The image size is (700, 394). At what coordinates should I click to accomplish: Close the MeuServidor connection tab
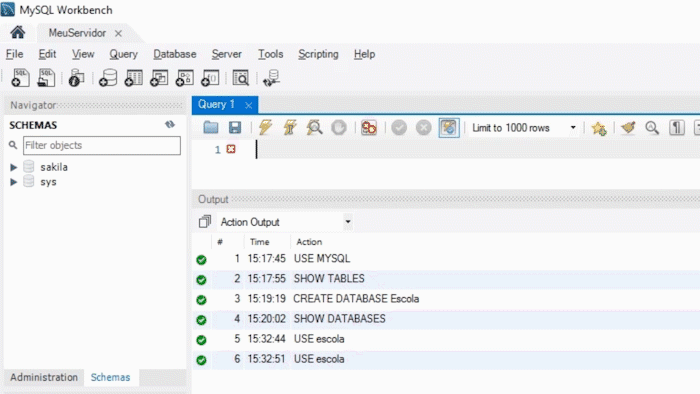tap(118, 33)
